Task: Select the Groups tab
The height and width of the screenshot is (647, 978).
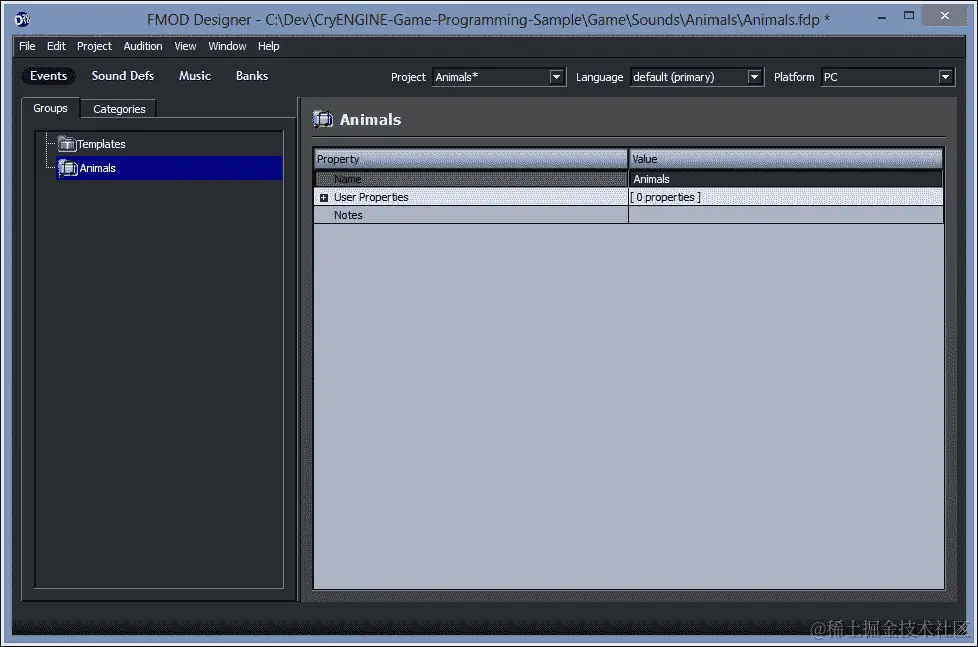Action: tap(51, 108)
